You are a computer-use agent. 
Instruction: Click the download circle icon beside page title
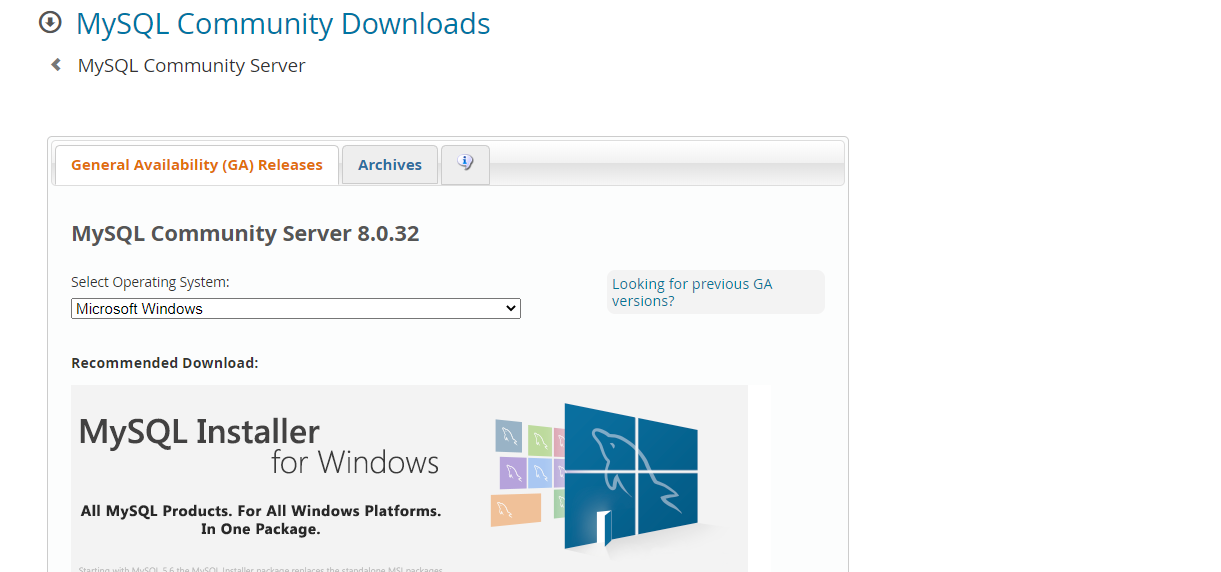[x=50, y=22]
